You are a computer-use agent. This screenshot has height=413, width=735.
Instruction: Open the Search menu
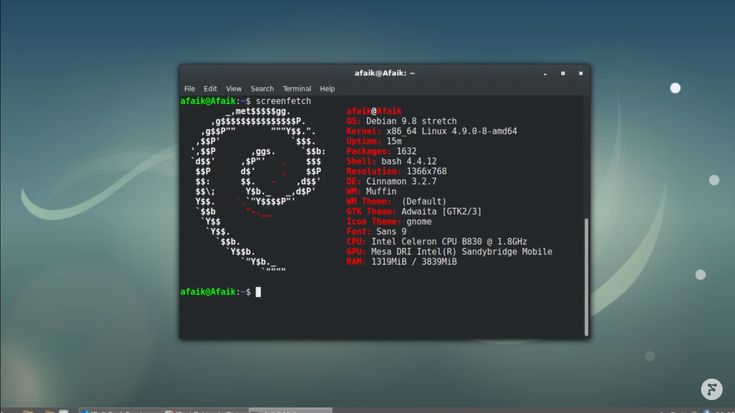262,89
